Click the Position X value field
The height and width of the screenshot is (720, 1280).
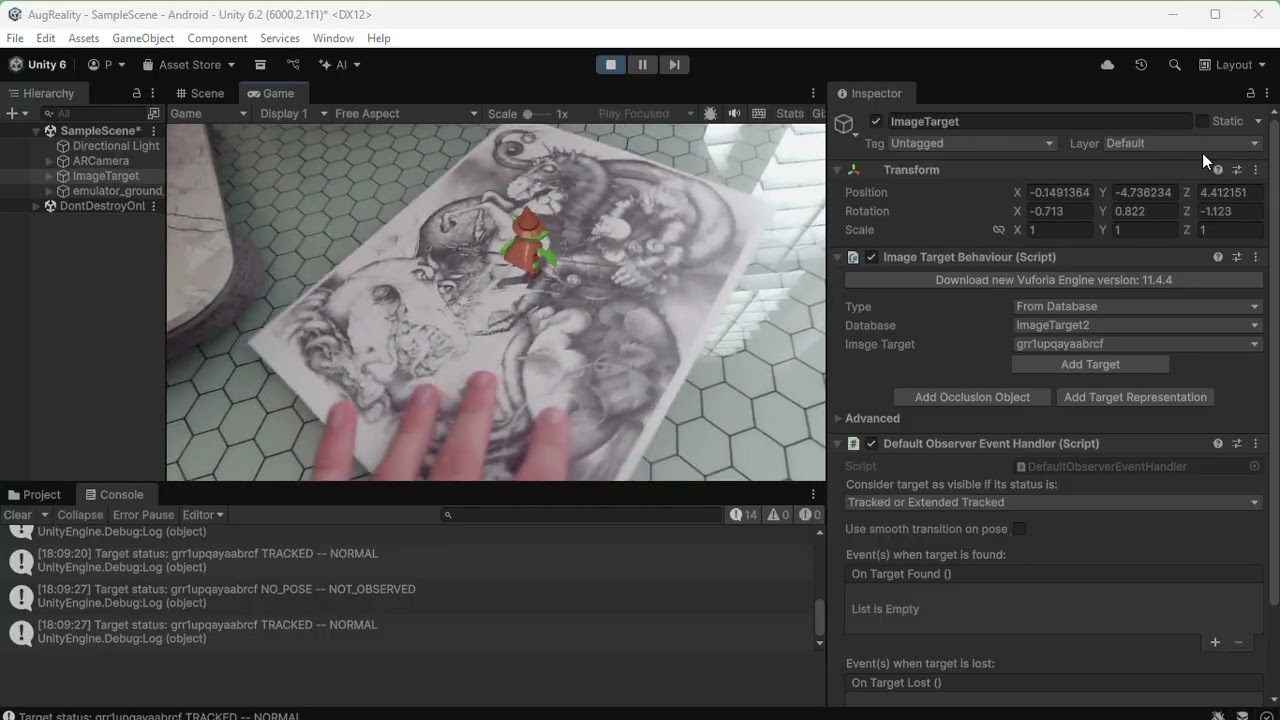point(1060,193)
